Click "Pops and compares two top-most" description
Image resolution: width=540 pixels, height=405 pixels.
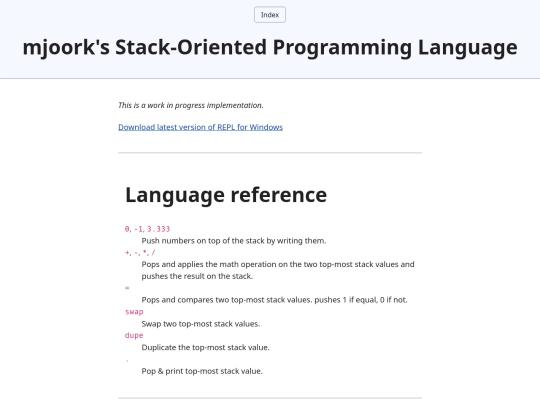point(274,300)
